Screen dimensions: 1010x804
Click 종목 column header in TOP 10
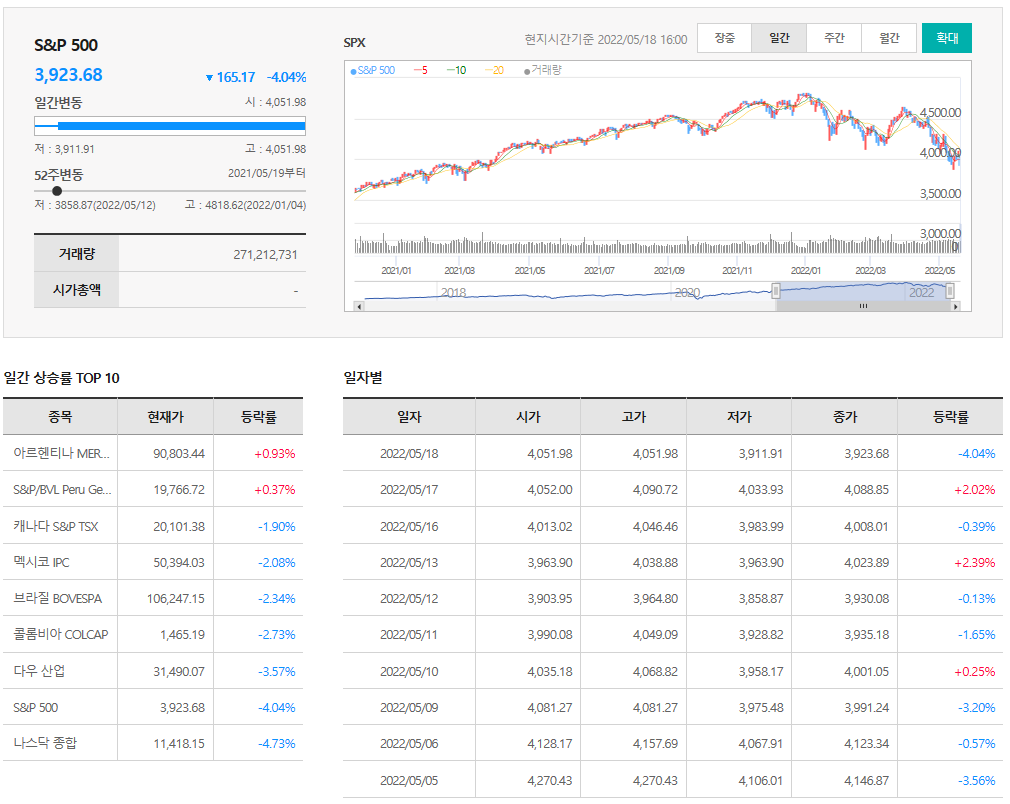[x=60, y=417]
